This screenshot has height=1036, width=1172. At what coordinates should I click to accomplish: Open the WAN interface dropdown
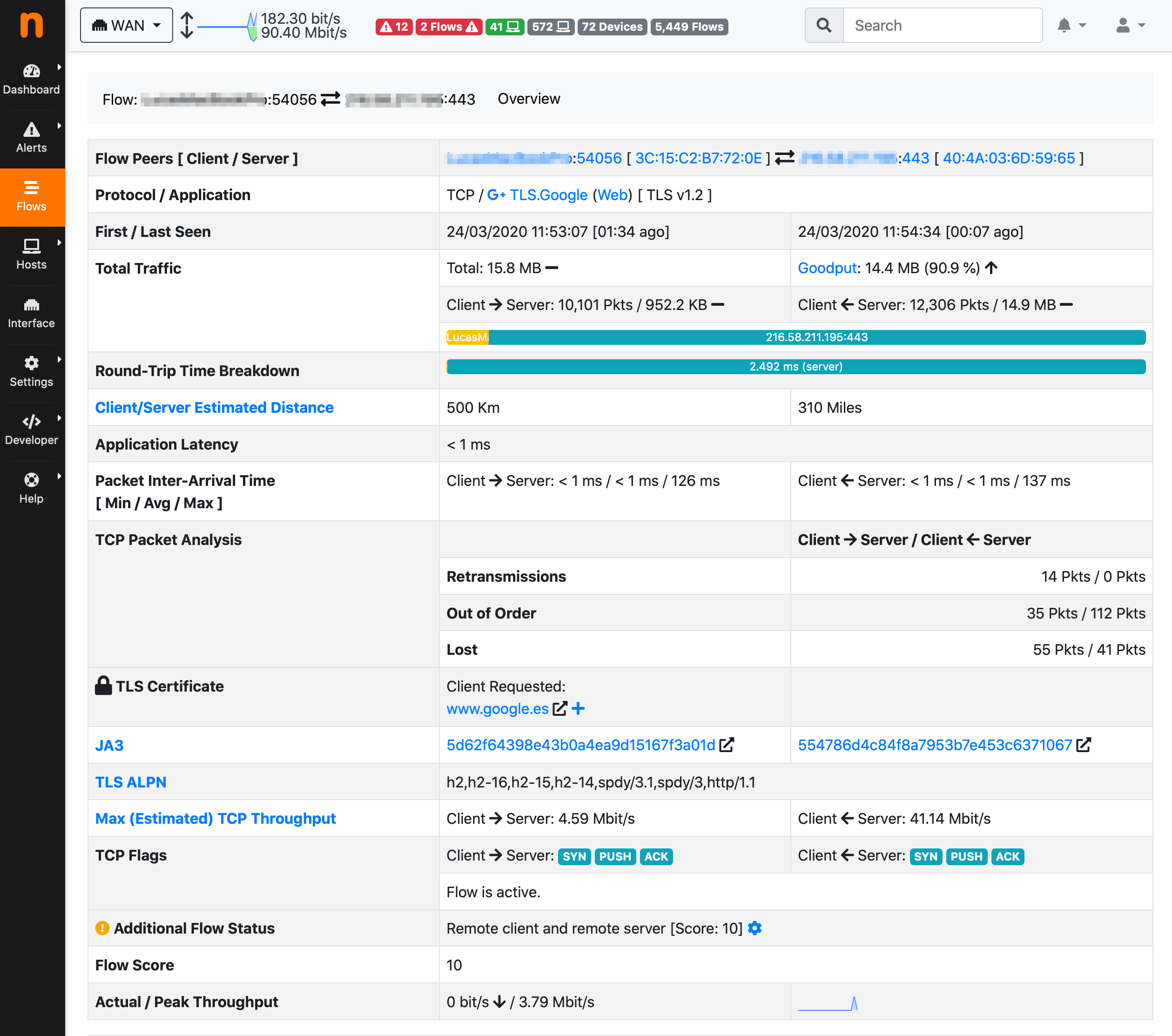pyautogui.click(x=126, y=25)
